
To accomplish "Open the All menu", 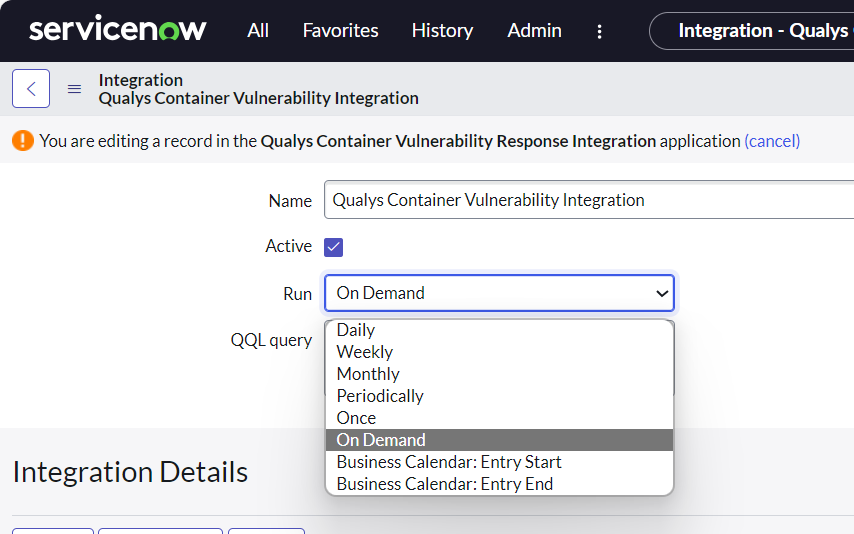I will (x=258, y=31).
